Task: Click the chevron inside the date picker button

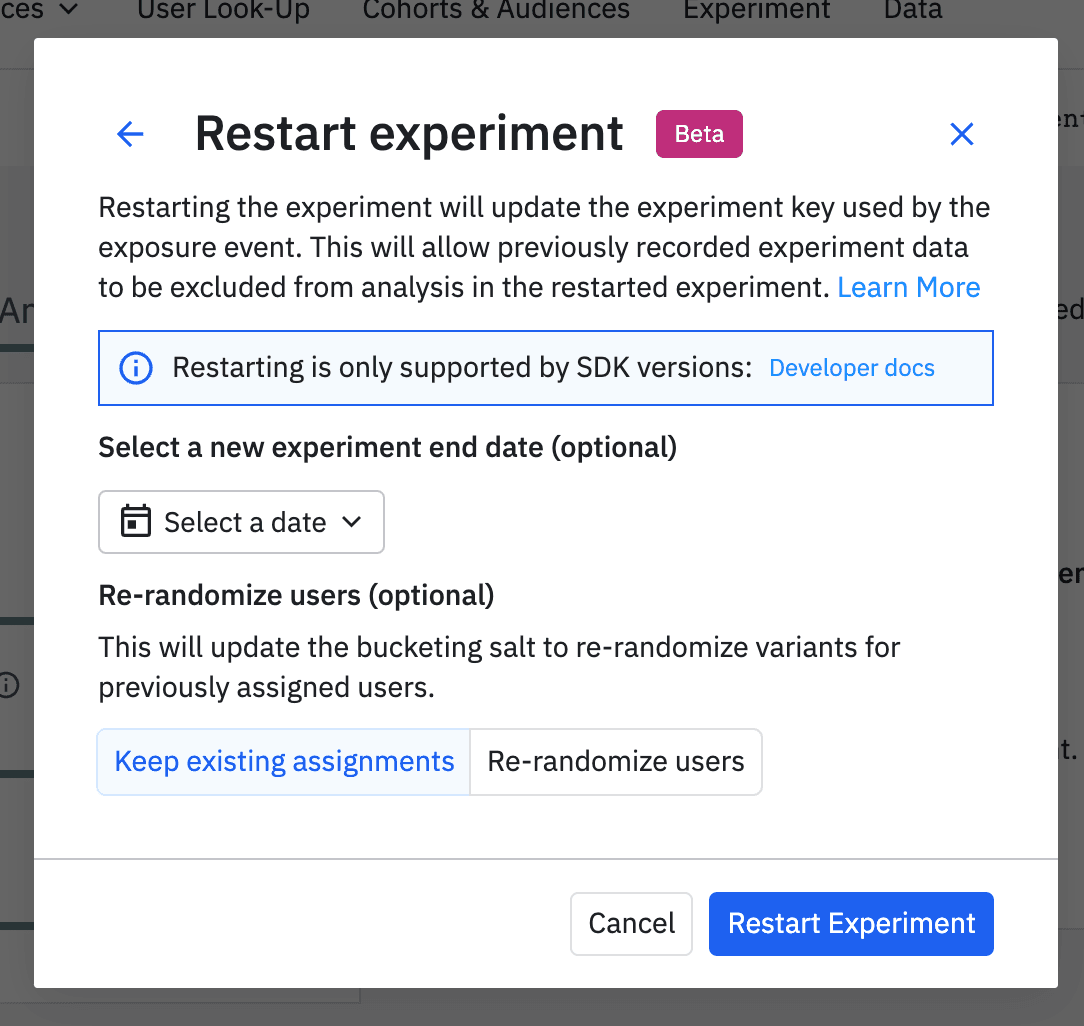Action: tap(351, 521)
